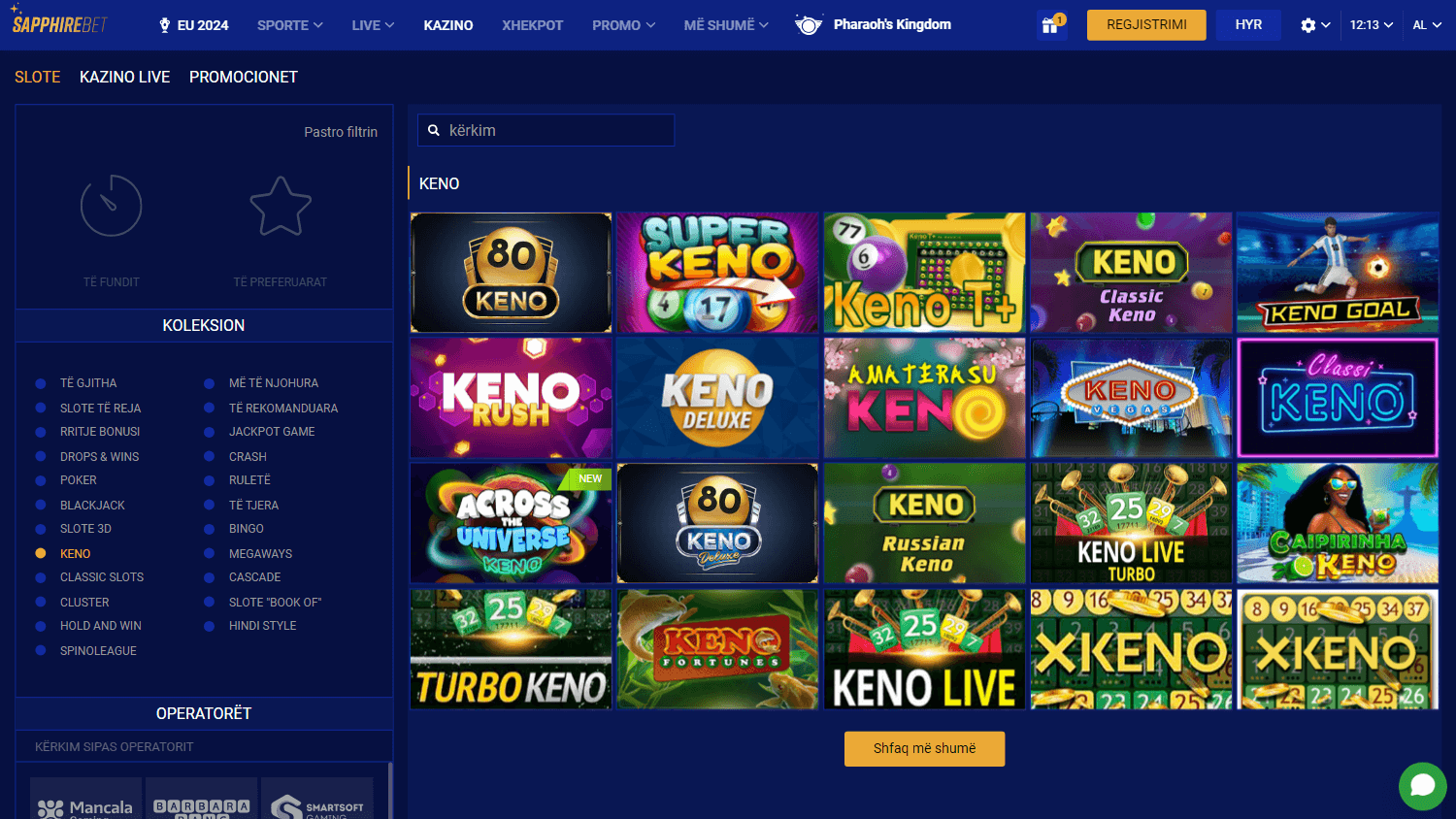Open the Xhekpot menu item
Screen dimensions: 1456x819
[x=533, y=25]
